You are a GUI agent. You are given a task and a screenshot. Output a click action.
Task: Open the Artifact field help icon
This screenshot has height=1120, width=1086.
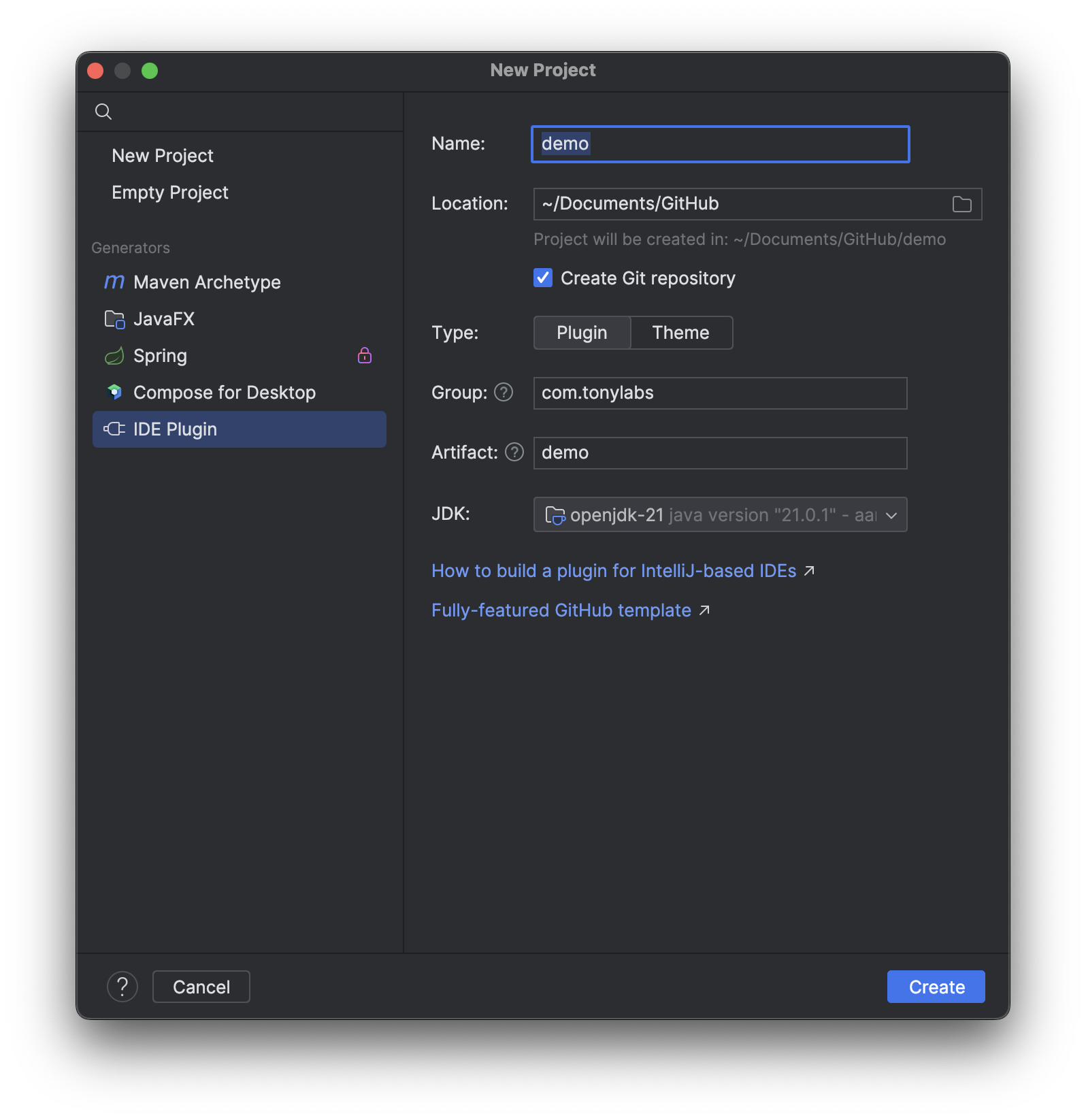(x=514, y=452)
